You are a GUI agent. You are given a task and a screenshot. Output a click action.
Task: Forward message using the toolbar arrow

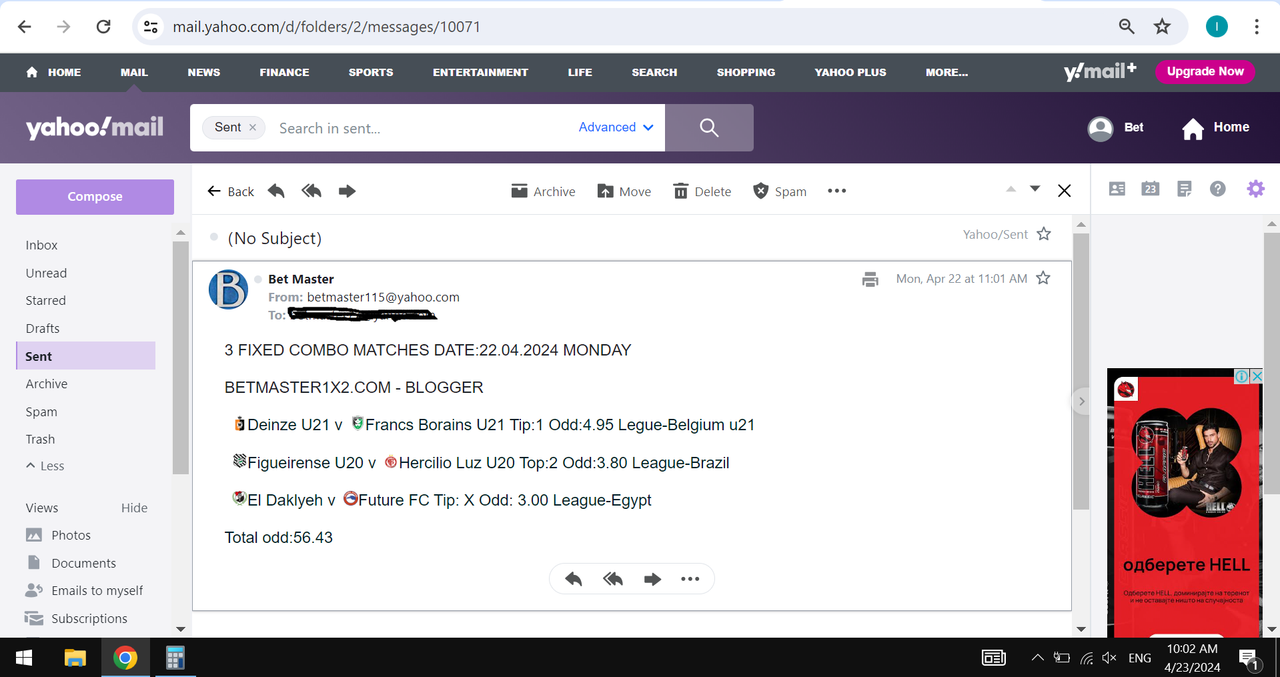tap(347, 191)
